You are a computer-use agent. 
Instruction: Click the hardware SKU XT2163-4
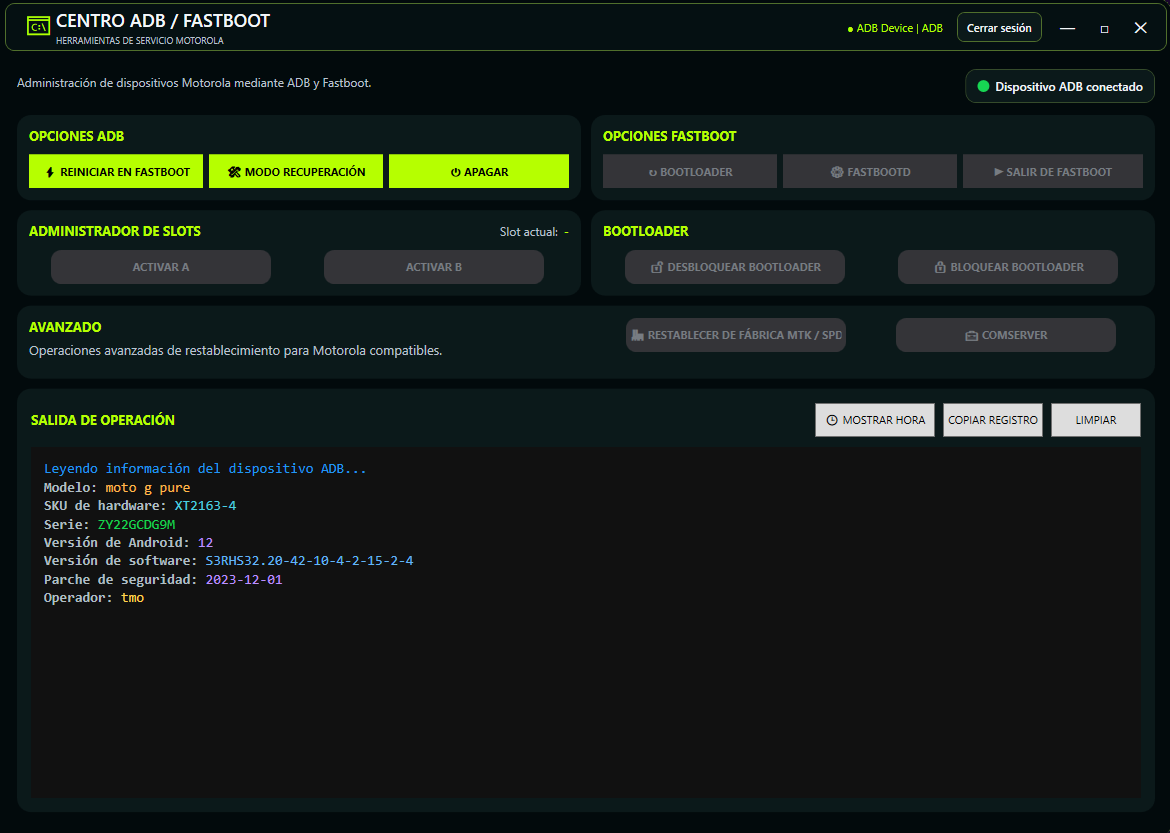205,505
